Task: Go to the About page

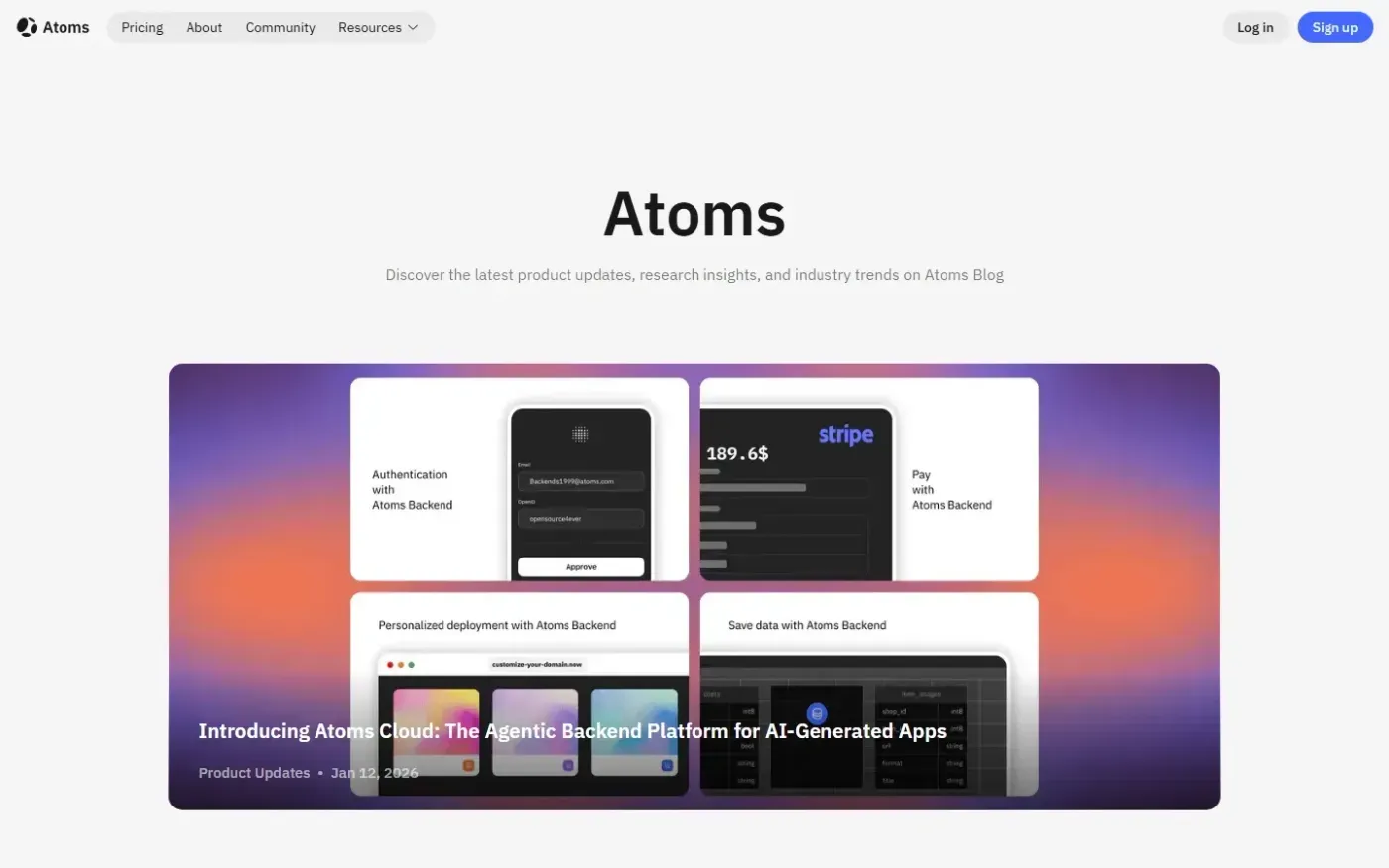Action: (204, 27)
